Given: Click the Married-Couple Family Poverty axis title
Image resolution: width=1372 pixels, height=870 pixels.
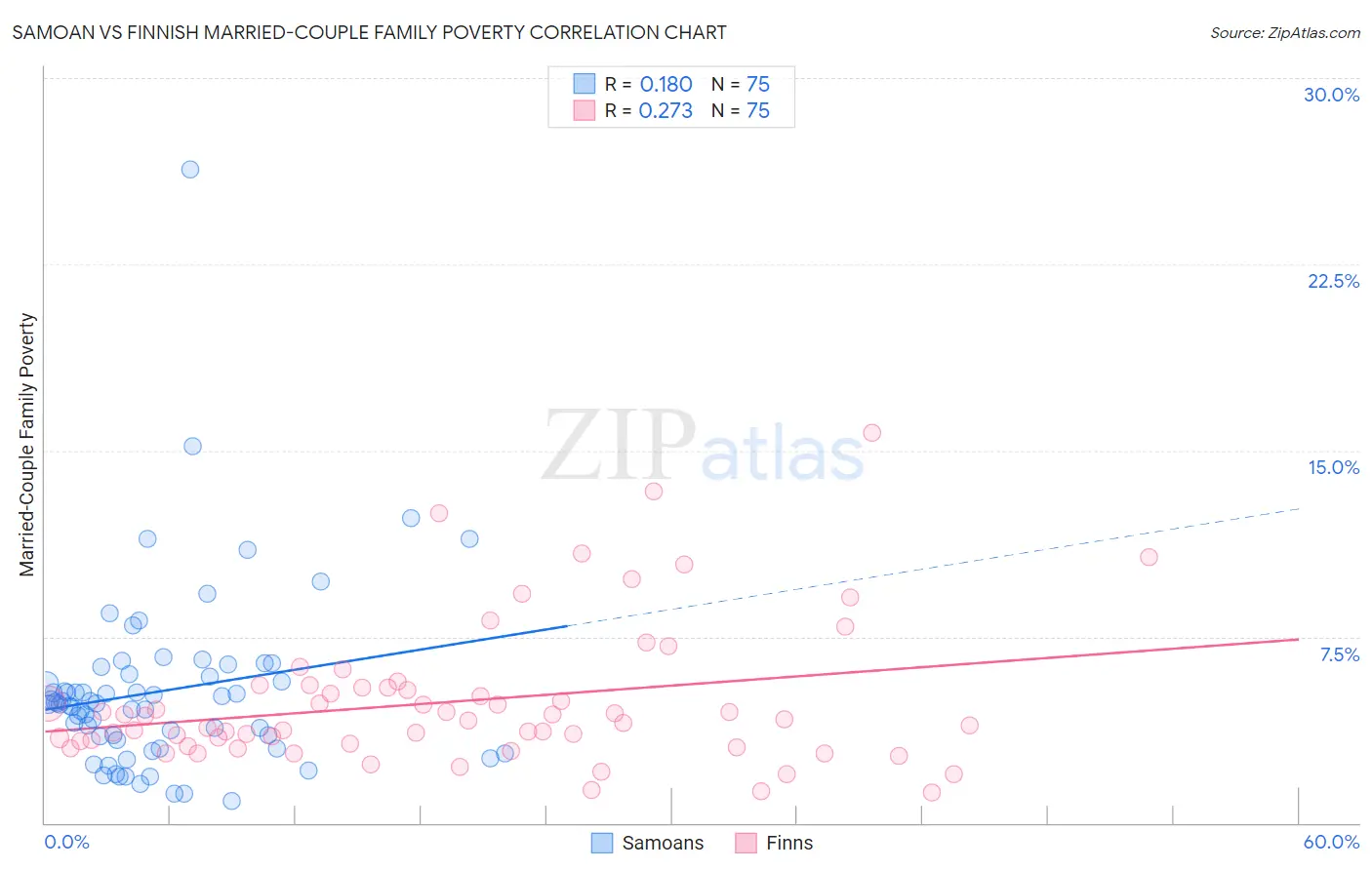Looking at the screenshot, I should pos(27,445).
